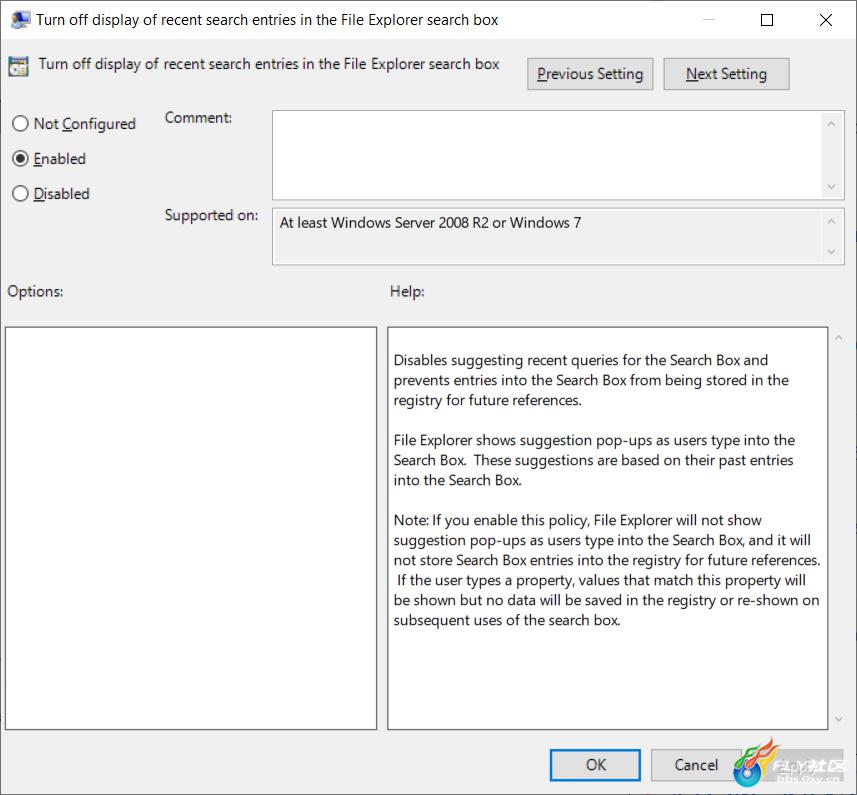Click the policy setting icon beside heading
The height and width of the screenshot is (795, 857).
(x=19, y=66)
